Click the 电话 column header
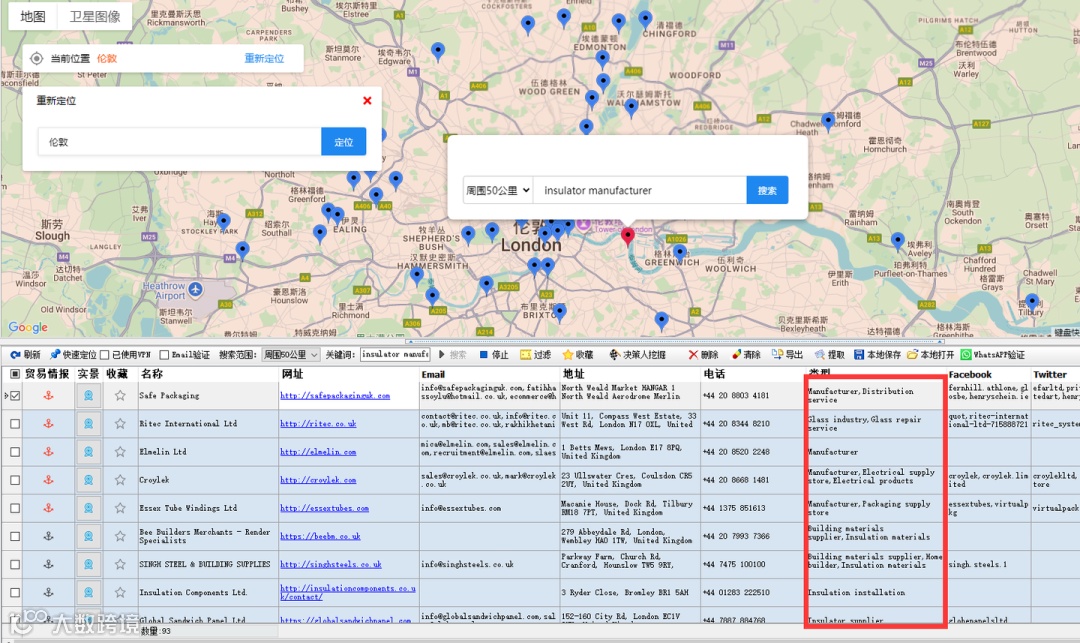Viewport: 1080px width, 643px height. click(714, 374)
